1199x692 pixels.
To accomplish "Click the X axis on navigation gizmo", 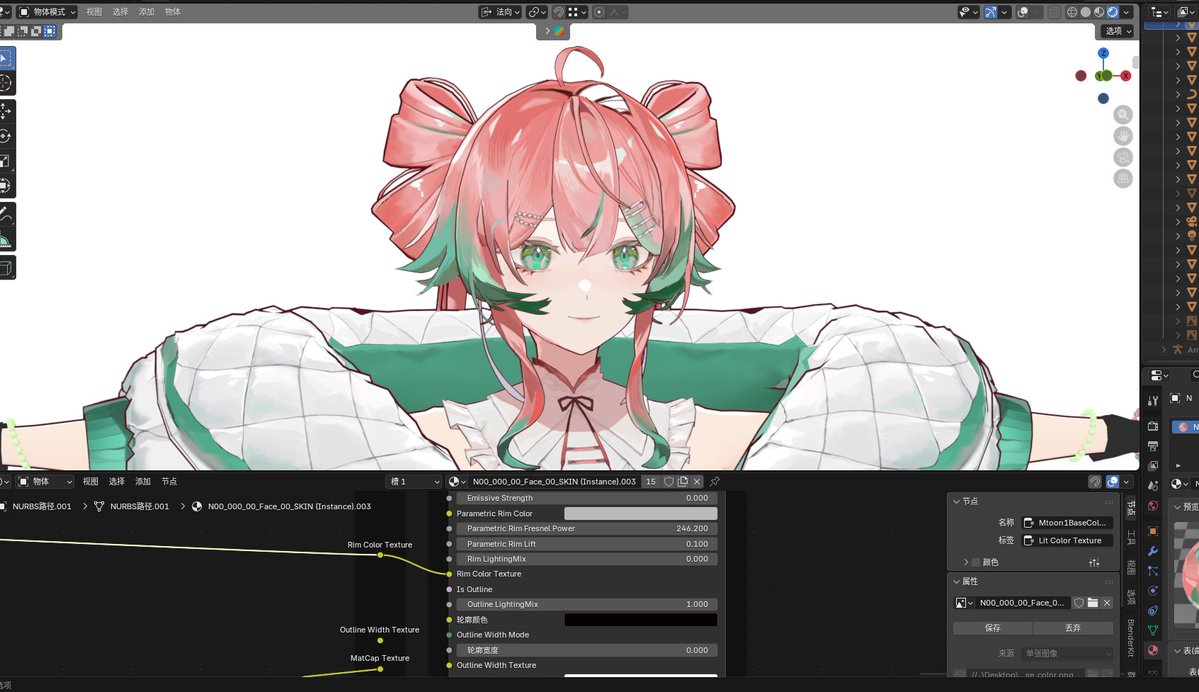I will 1125,76.
